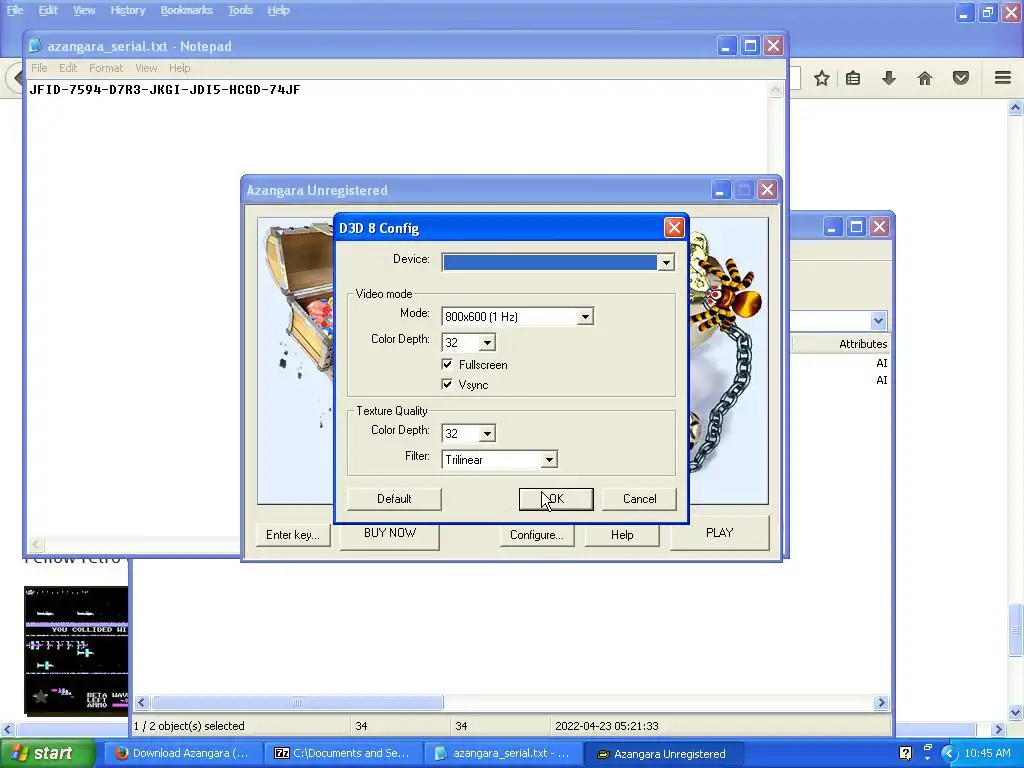1024x768 pixels.
Task: Click 7-Zip scroll left arrow
Action: (x=141, y=703)
